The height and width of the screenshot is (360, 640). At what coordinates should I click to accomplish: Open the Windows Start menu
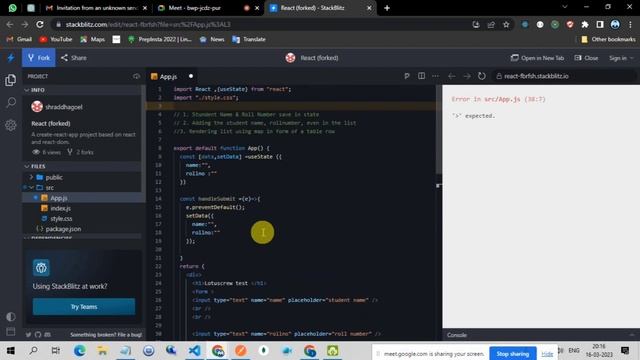[11, 351]
